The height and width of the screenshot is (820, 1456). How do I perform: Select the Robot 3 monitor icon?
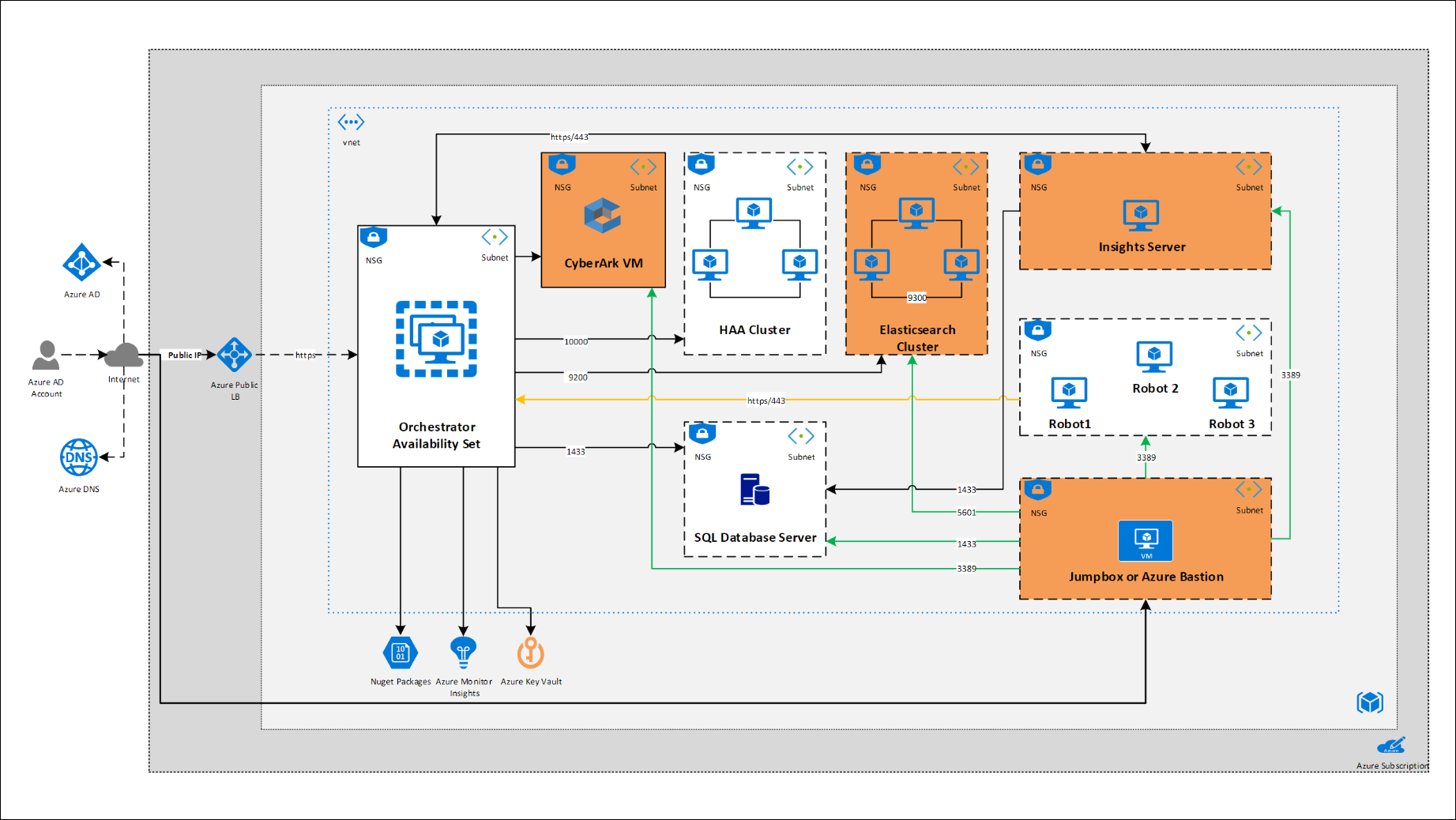(1230, 393)
